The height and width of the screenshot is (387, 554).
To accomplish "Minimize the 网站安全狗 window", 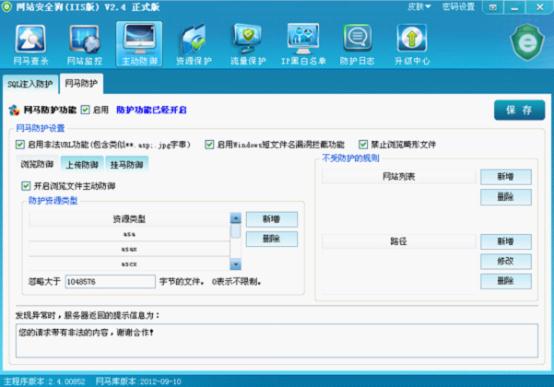I will pos(514,7).
